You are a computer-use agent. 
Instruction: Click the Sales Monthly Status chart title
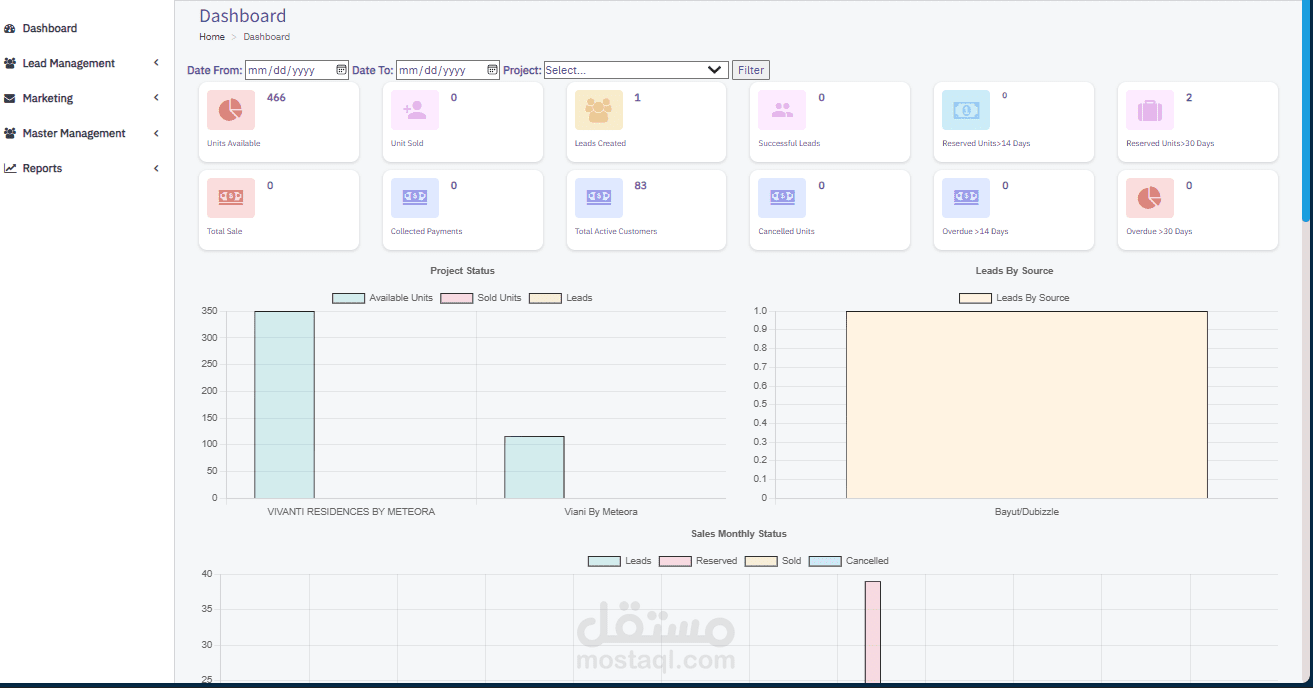(739, 534)
